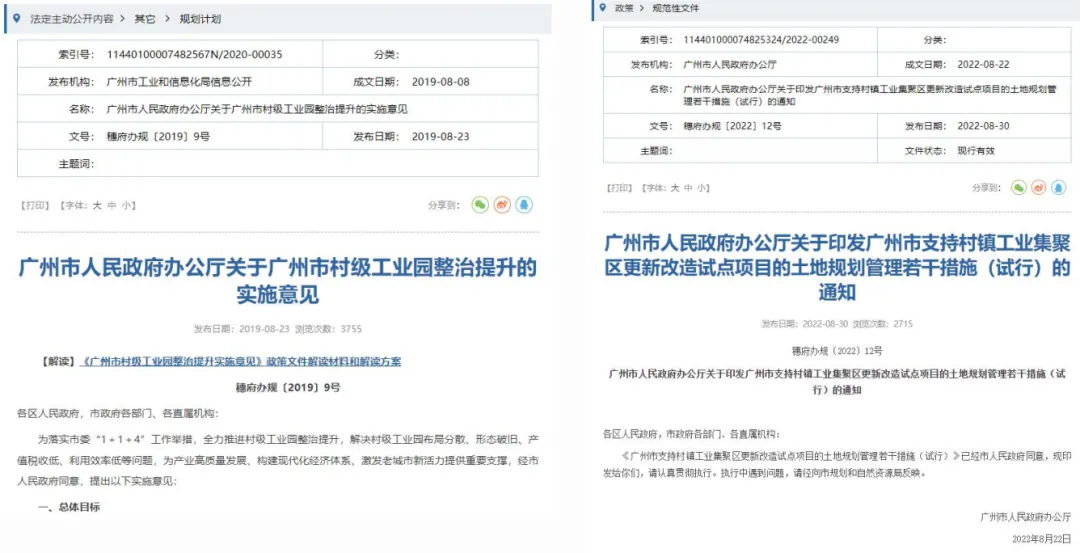This screenshot has height=553, width=1080.
Task: Share left document to WeChat
Action: (x=480, y=205)
